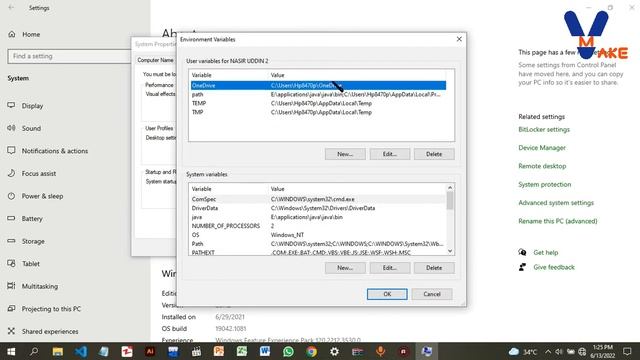Click System variables scrollbar up arrow
This screenshot has width=640, height=360.
(450, 188)
